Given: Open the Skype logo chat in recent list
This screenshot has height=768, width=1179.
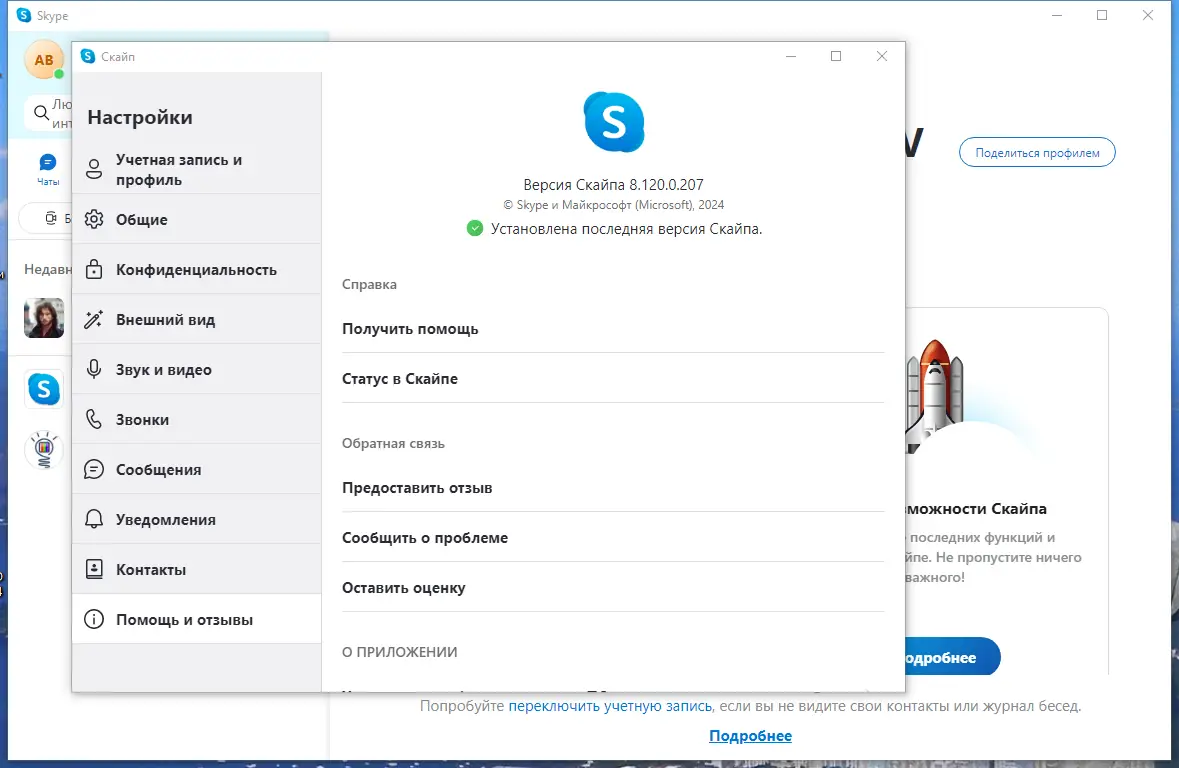Looking at the screenshot, I should tap(44, 389).
